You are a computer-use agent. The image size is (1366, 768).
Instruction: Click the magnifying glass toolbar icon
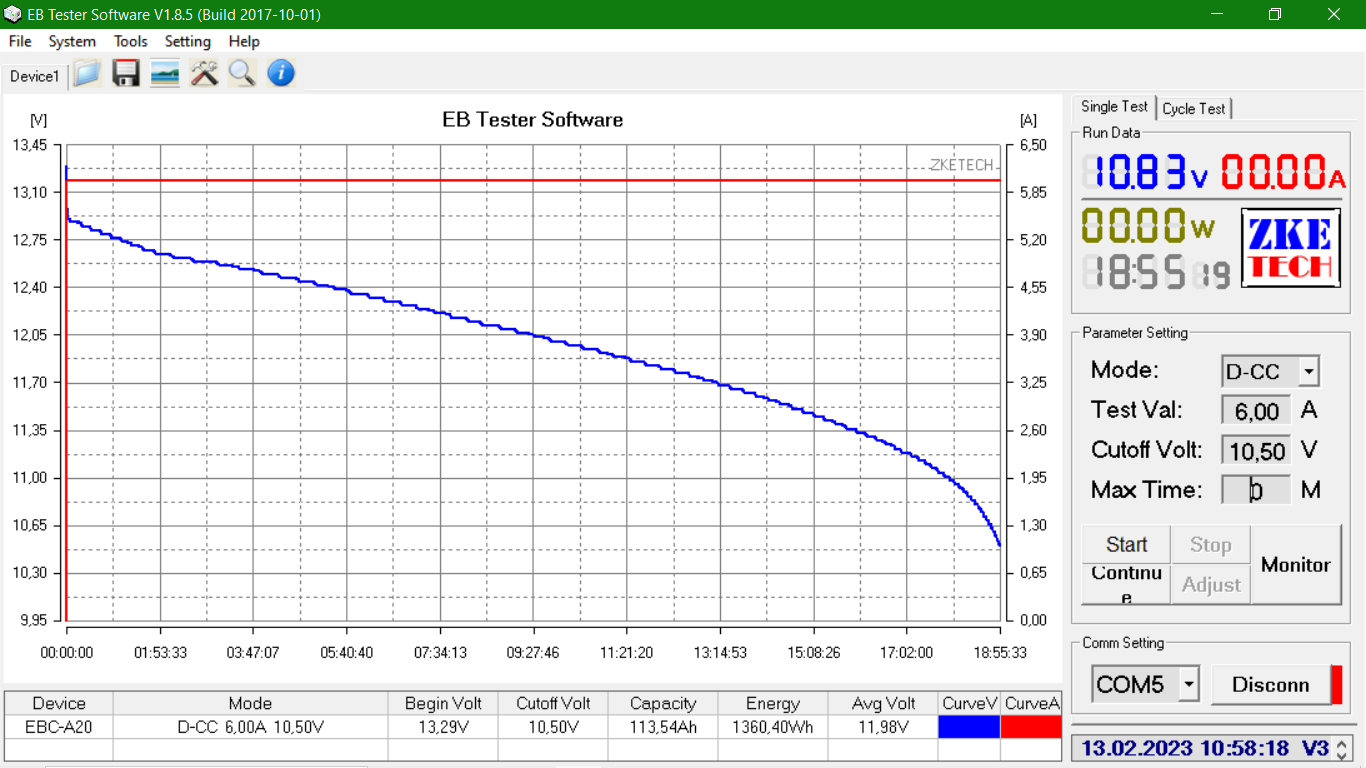point(242,73)
